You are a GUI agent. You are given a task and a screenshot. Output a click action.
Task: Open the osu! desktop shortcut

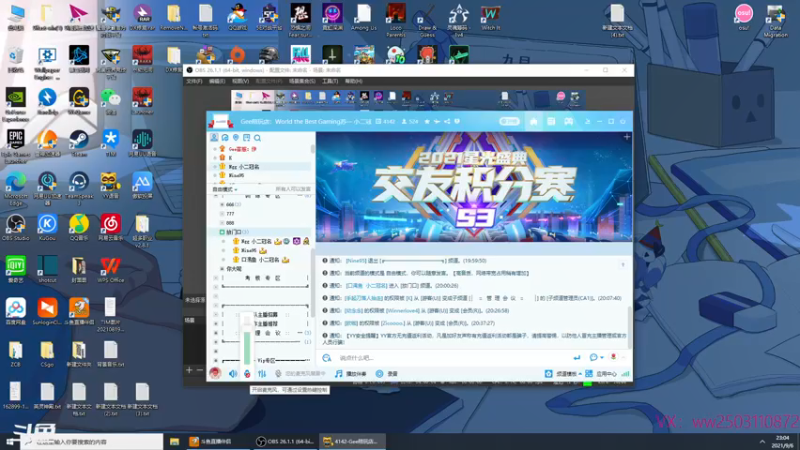click(743, 17)
